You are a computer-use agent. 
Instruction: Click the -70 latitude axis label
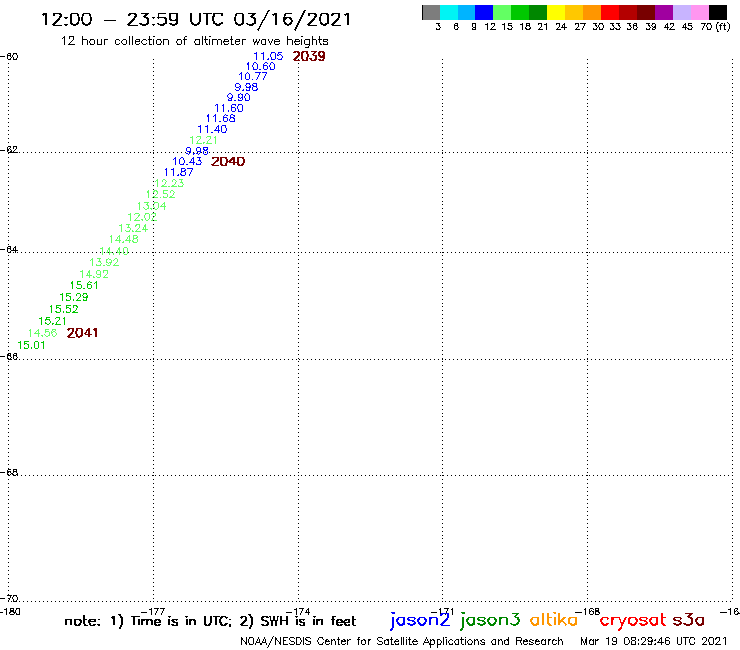(x=9, y=599)
